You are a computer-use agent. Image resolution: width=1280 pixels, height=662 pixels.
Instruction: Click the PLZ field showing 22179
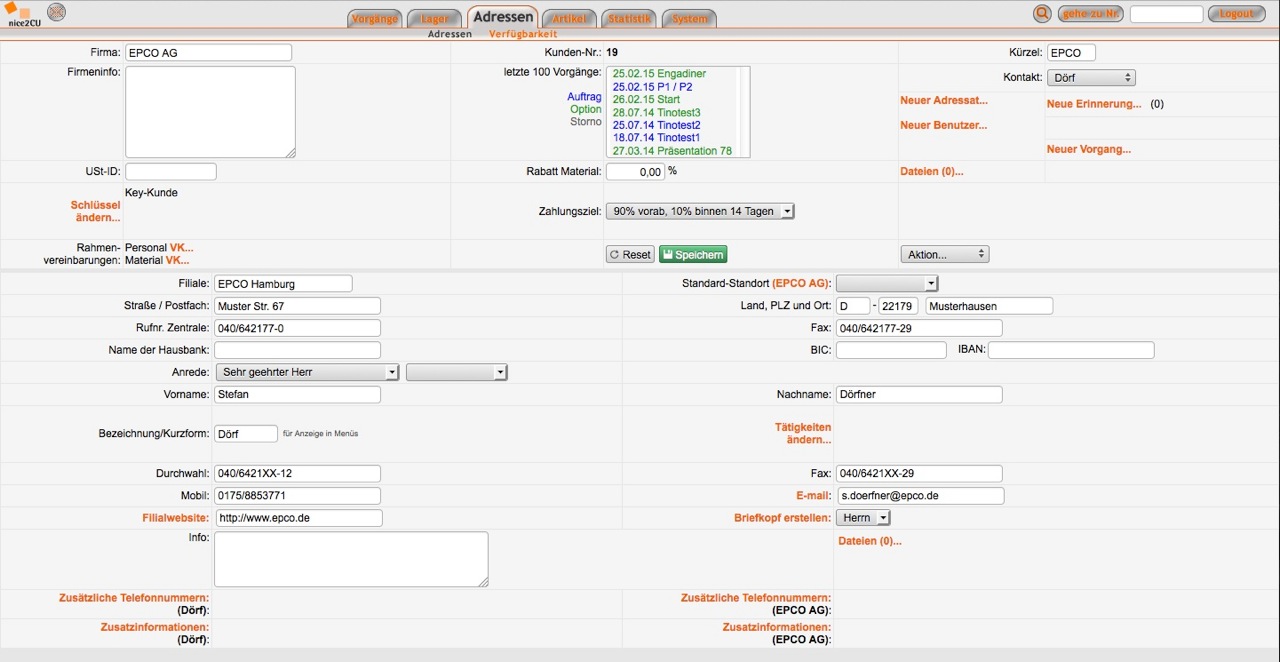coord(898,306)
